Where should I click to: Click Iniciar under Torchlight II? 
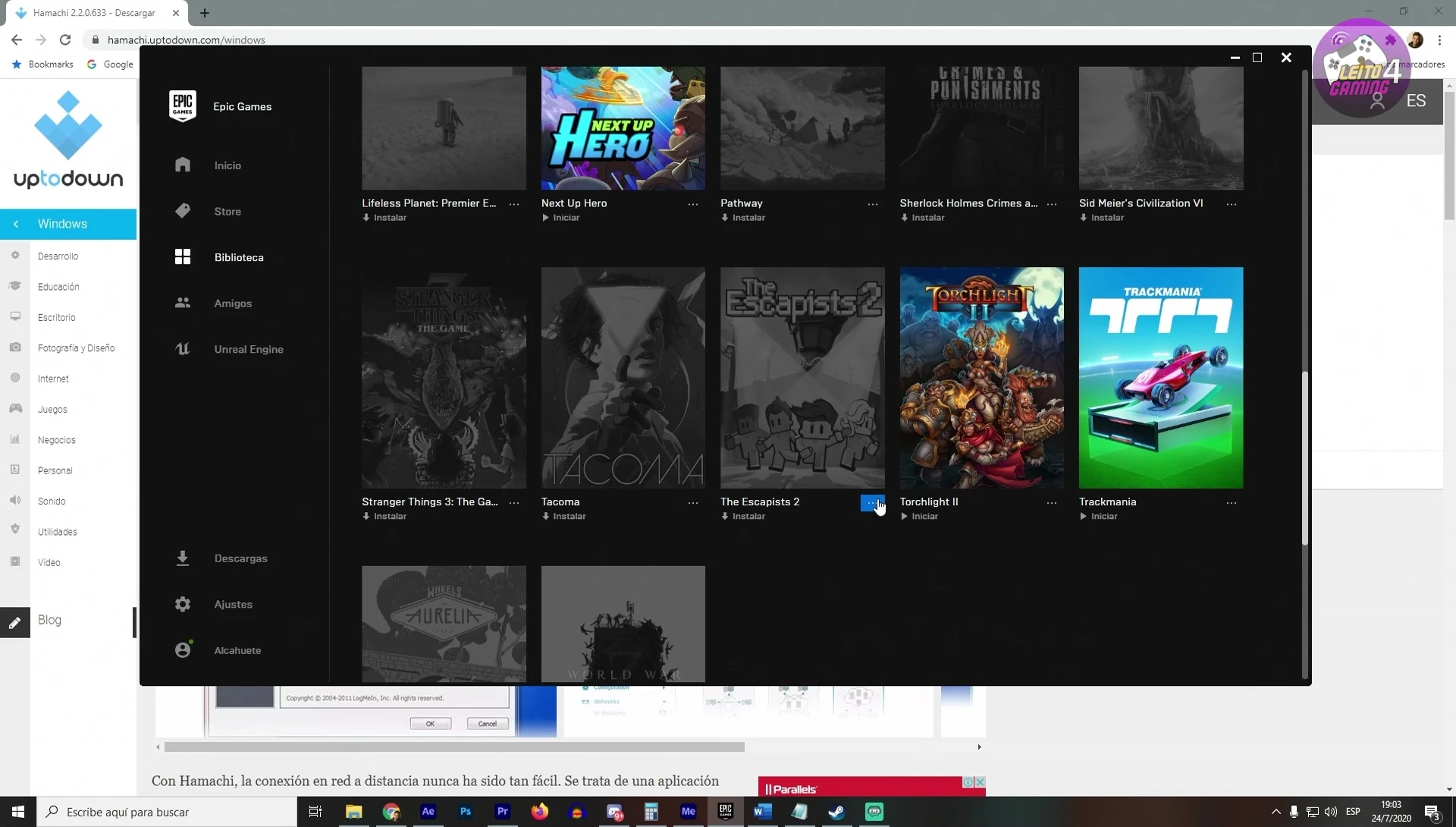tap(919, 517)
